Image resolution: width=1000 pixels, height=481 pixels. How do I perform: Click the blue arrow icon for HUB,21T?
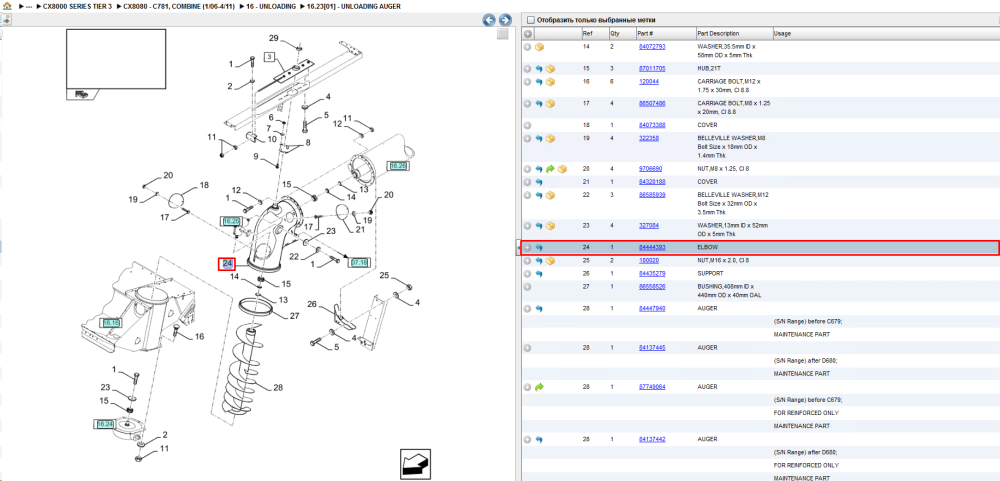point(539,68)
